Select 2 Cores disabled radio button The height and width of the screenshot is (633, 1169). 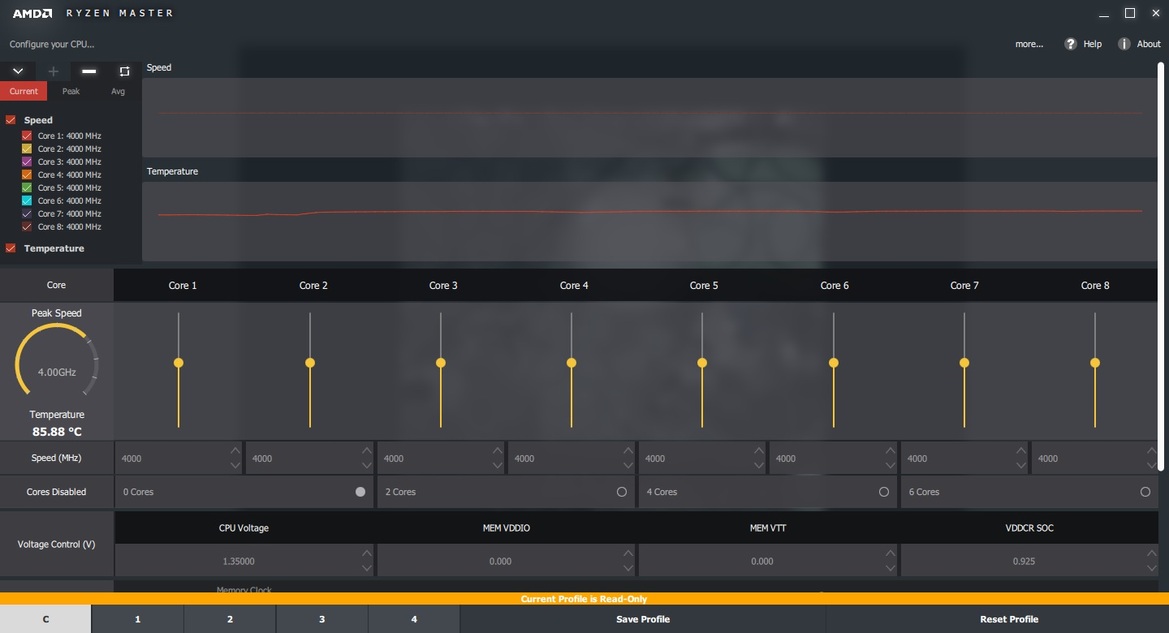(x=622, y=491)
